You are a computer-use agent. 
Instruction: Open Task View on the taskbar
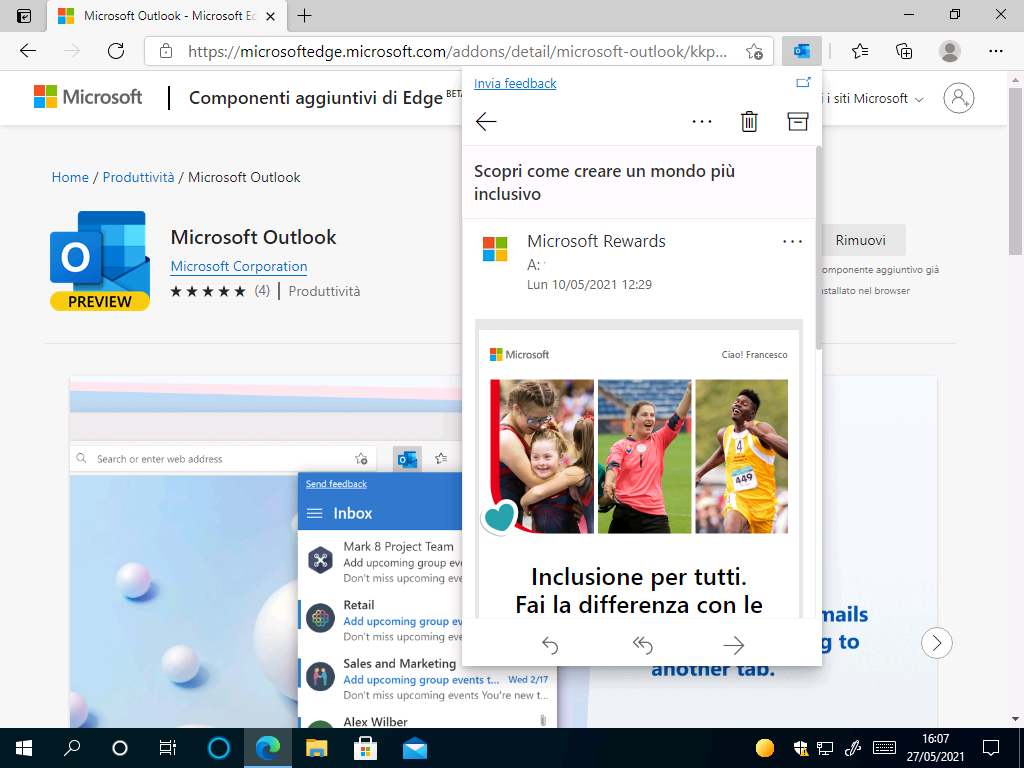tap(168, 748)
